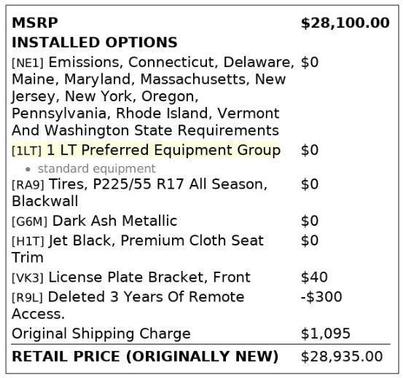Click the $40 license bracket price
Image resolution: width=403 pixels, height=378 pixels.
coord(314,277)
